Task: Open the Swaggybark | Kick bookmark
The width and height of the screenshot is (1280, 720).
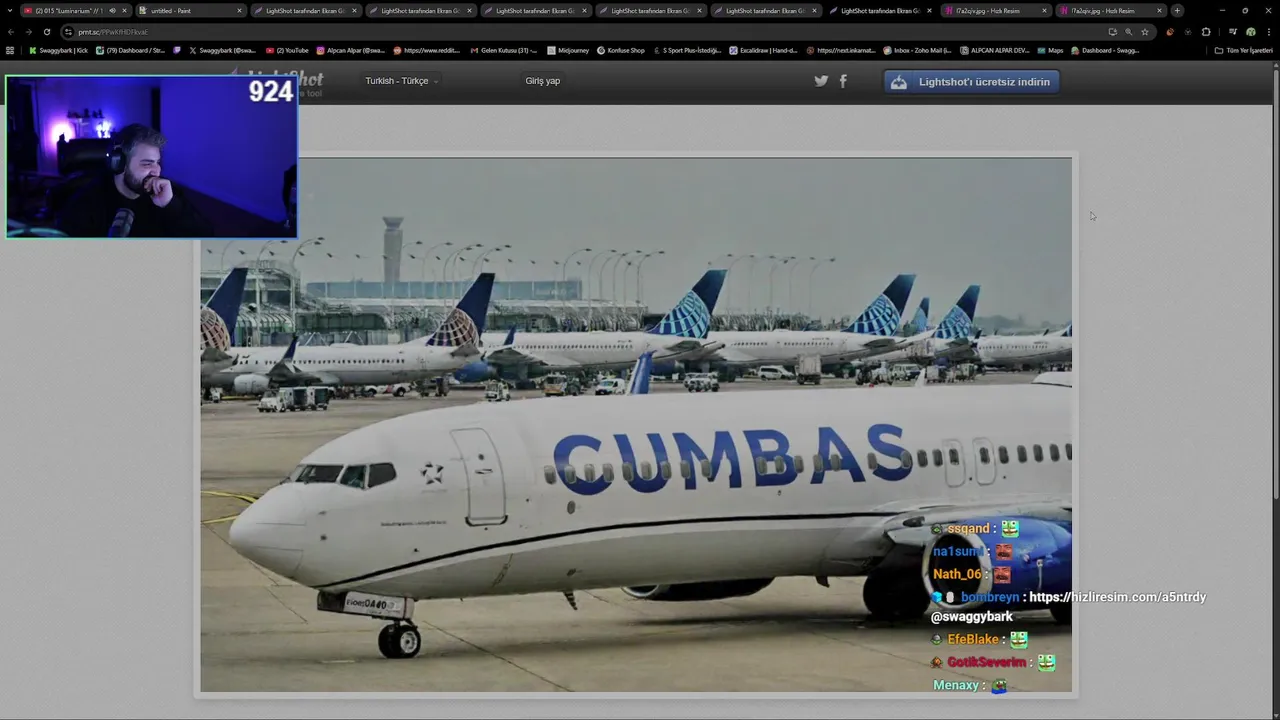Action: click(58, 50)
